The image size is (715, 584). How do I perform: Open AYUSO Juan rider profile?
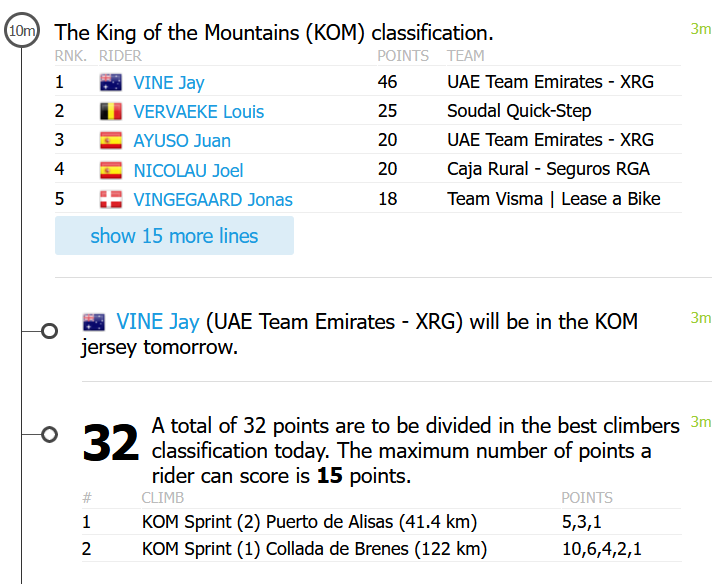pos(181,141)
